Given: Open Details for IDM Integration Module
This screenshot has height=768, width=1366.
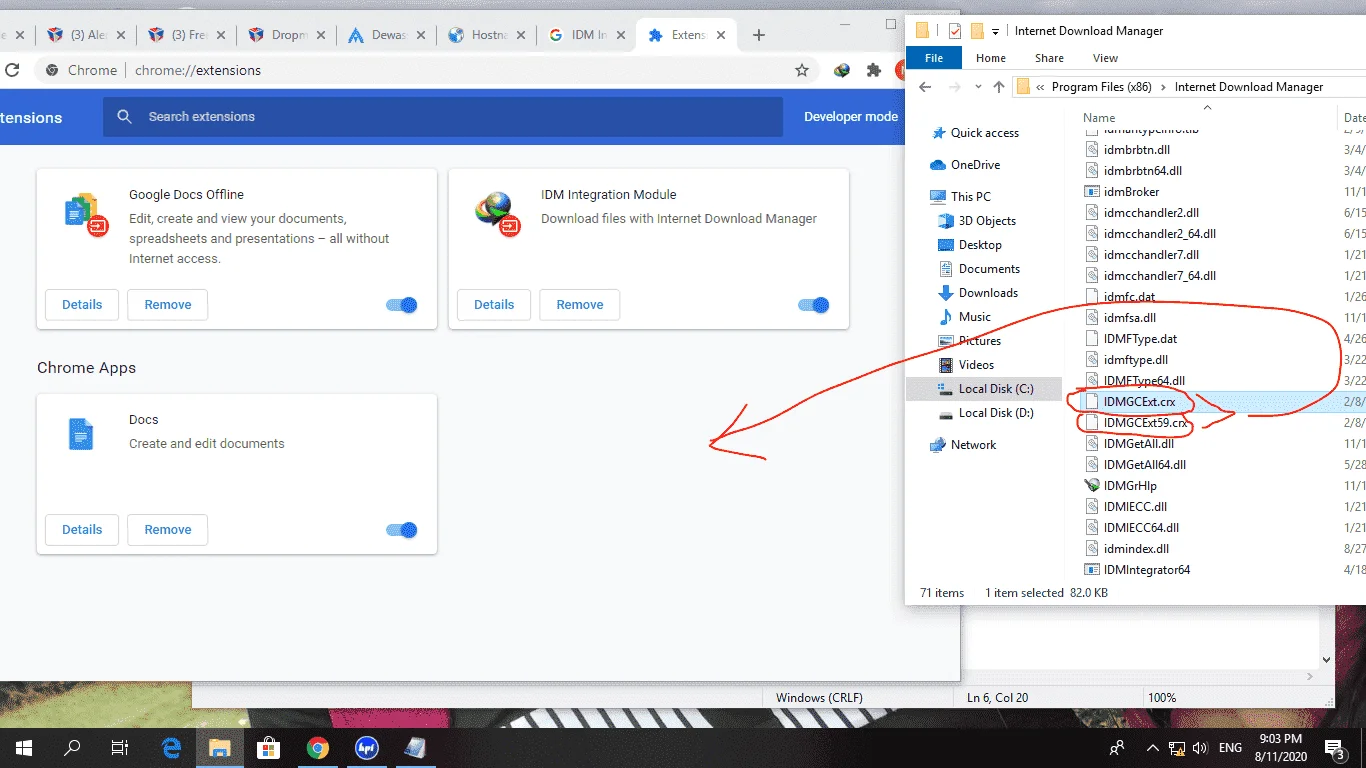Looking at the screenshot, I should click(494, 305).
